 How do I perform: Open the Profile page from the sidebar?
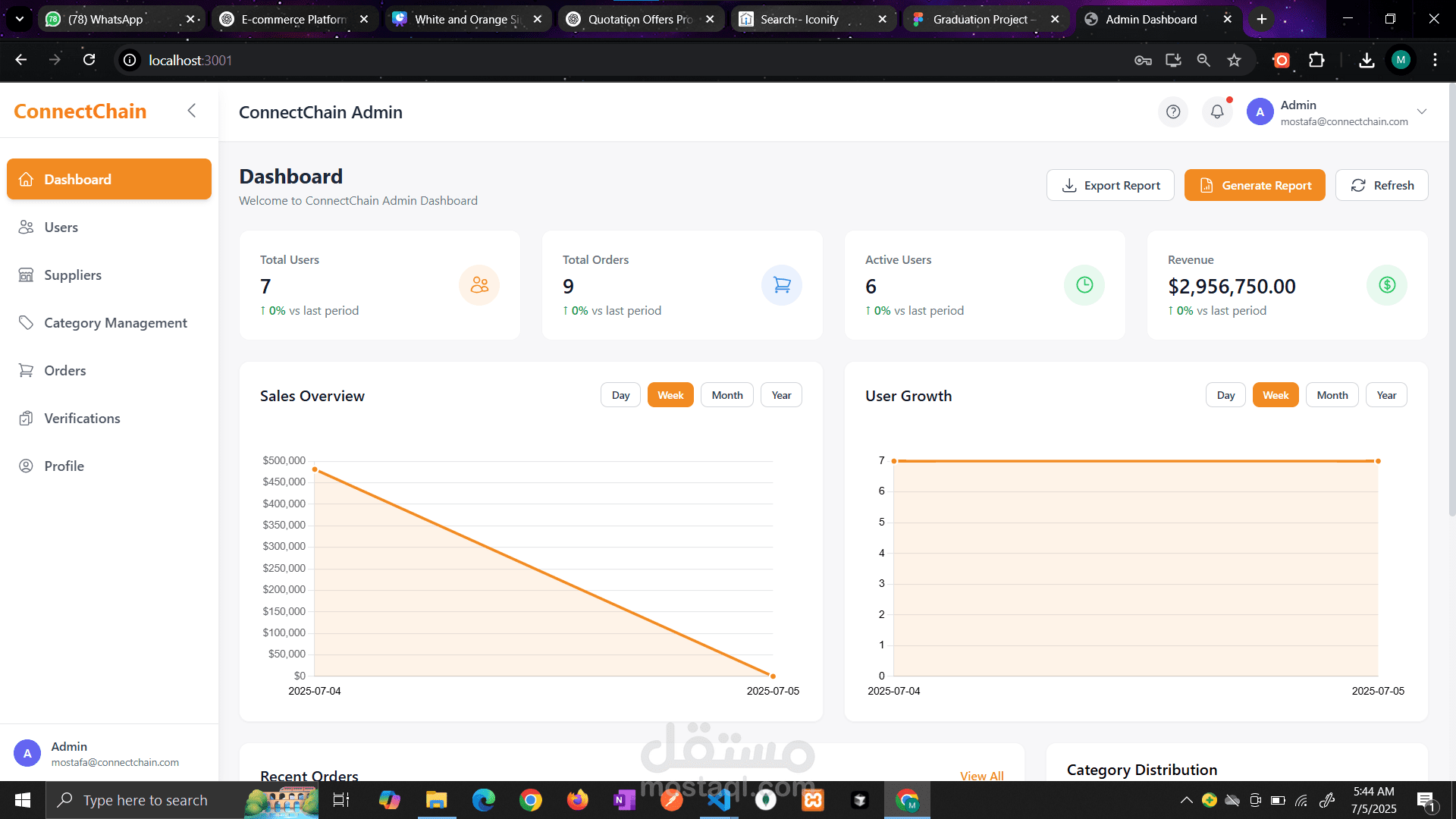pyautogui.click(x=64, y=466)
